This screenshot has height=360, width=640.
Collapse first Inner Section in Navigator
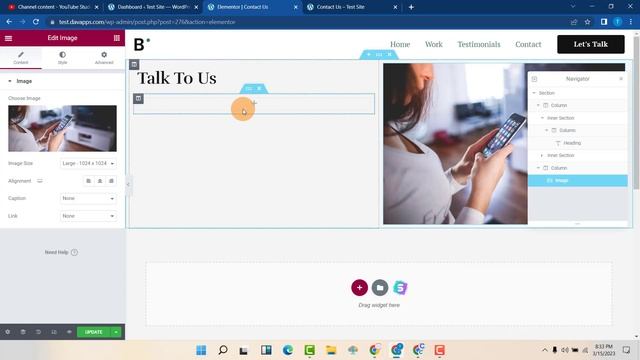[542, 118]
